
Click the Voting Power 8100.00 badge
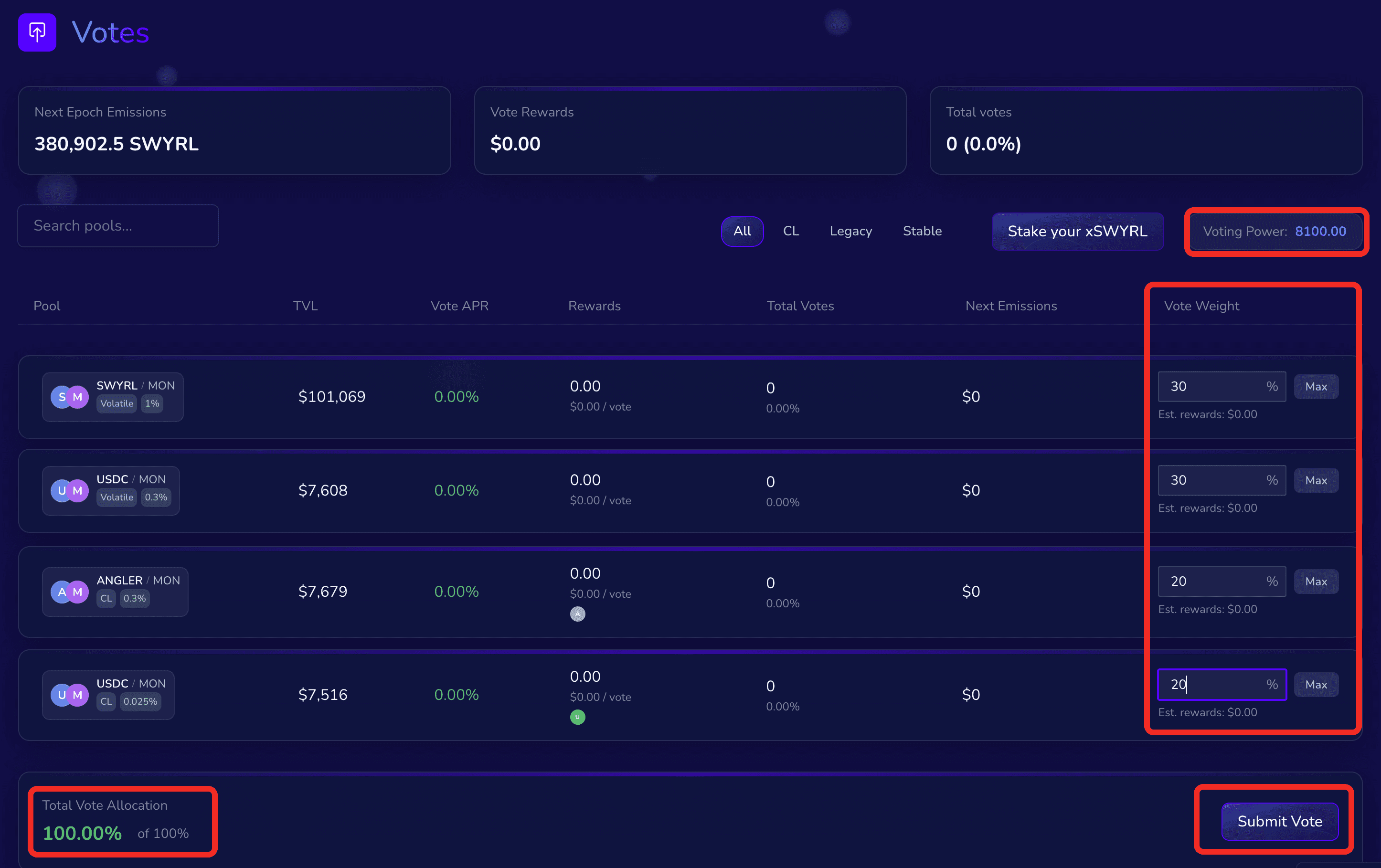[x=1275, y=231]
